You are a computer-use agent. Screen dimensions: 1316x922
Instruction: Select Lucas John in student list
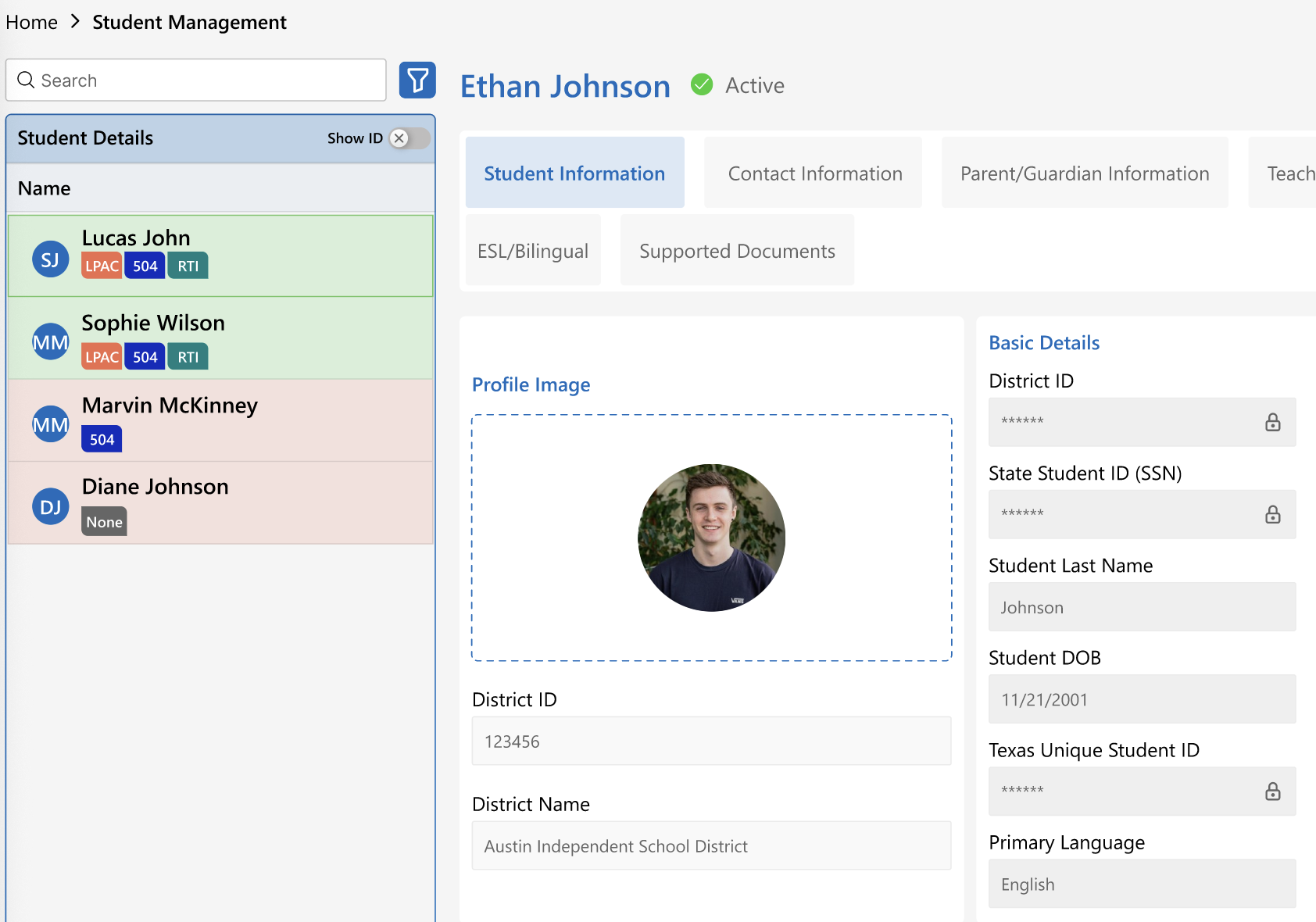tap(220, 256)
